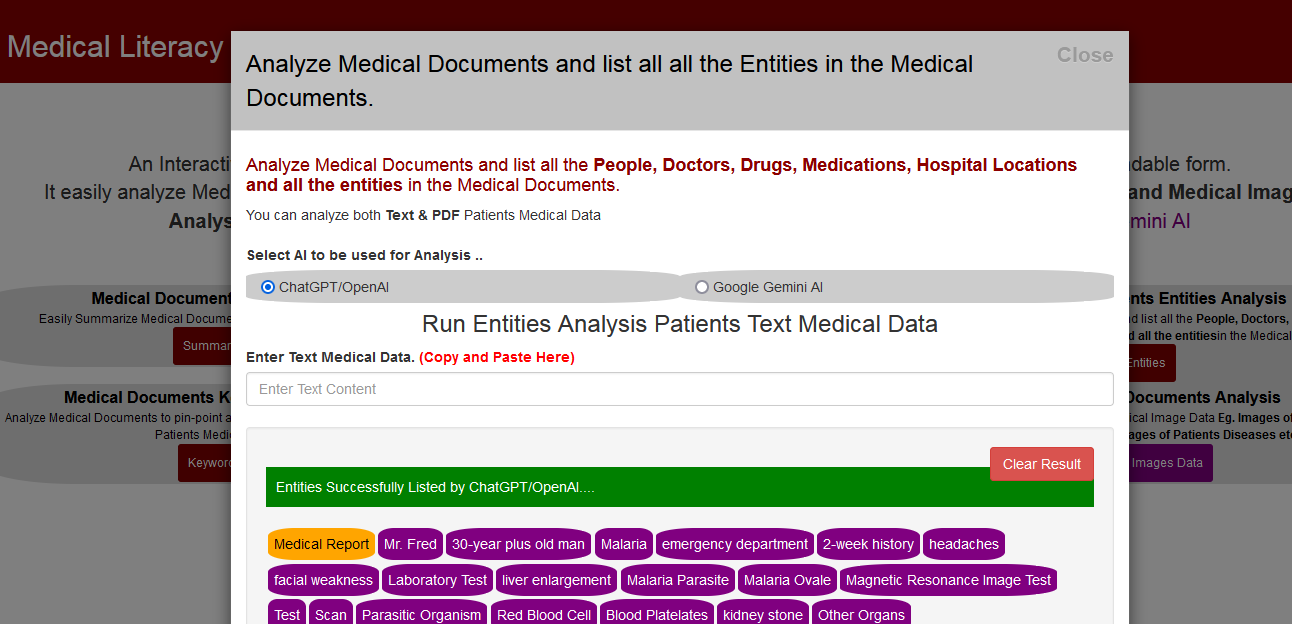Select the Red Blood Cell entity tag
Image resolution: width=1292 pixels, height=624 pixels.
pos(543,614)
